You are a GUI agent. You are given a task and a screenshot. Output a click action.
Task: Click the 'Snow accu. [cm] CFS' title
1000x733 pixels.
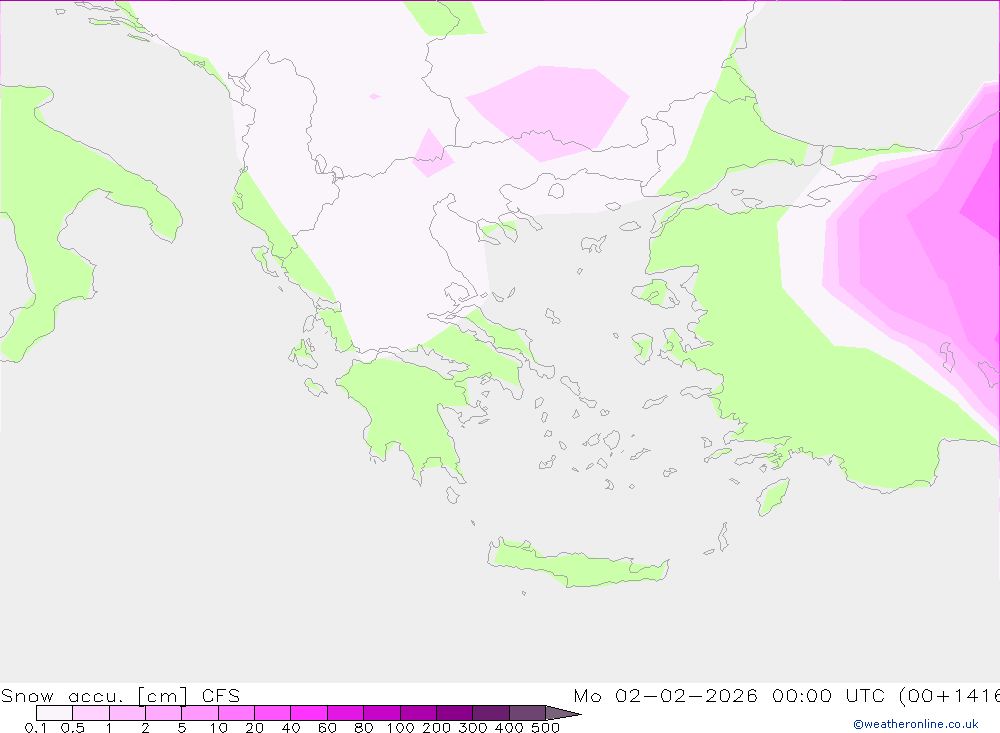[121, 695]
